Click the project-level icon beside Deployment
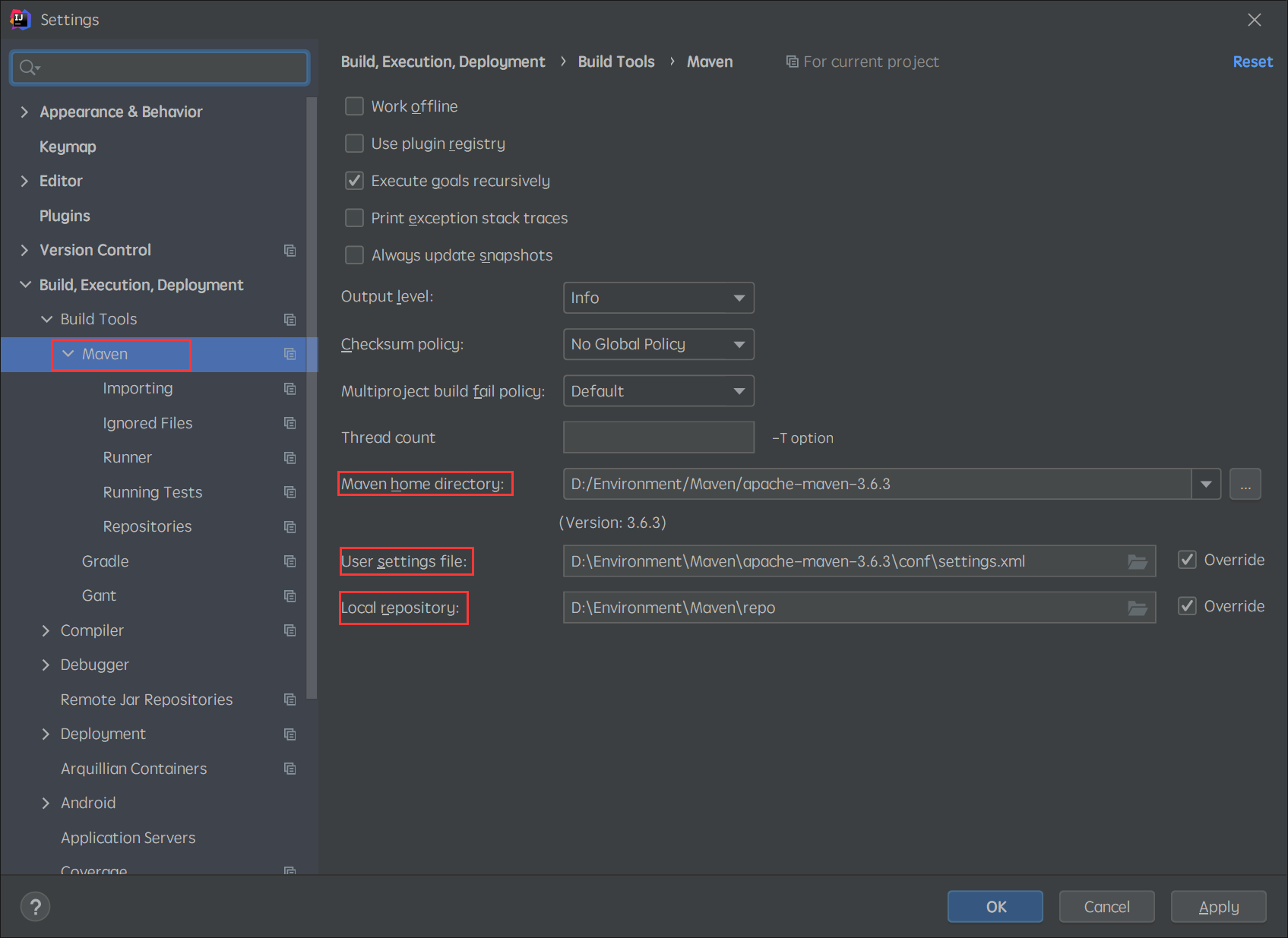1288x938 pixels. point(290,734)
